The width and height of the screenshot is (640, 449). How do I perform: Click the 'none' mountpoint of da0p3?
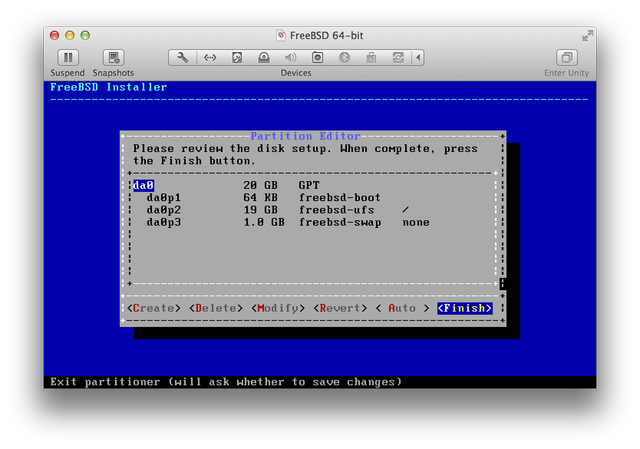point(416,222)
